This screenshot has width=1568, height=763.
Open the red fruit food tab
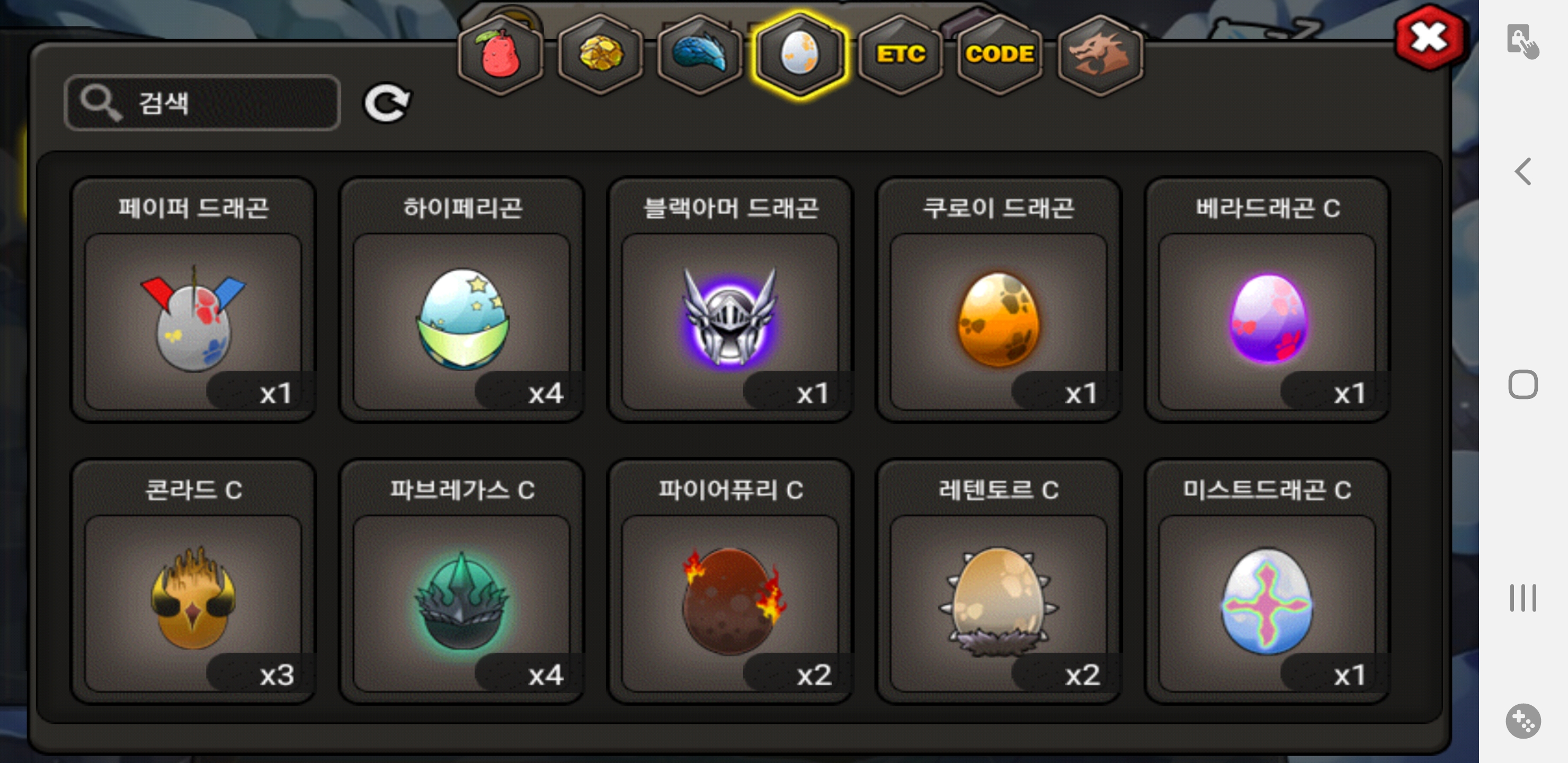coord(501,55)
